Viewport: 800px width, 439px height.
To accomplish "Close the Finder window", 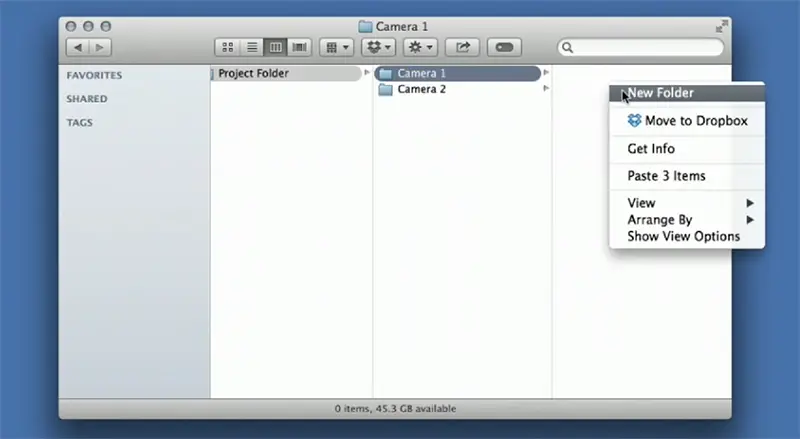I will click(71, 27).
